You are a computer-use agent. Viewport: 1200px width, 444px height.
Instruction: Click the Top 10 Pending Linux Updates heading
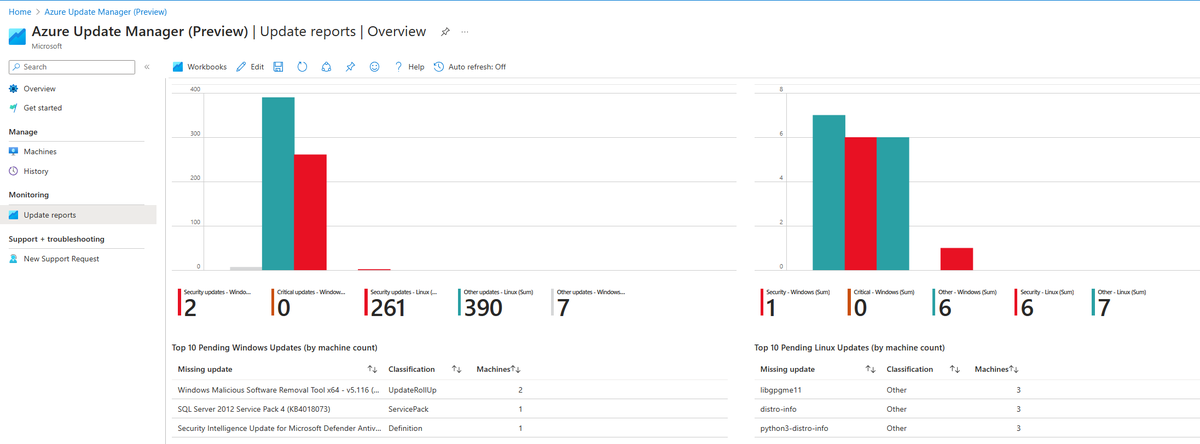(849, 347)
